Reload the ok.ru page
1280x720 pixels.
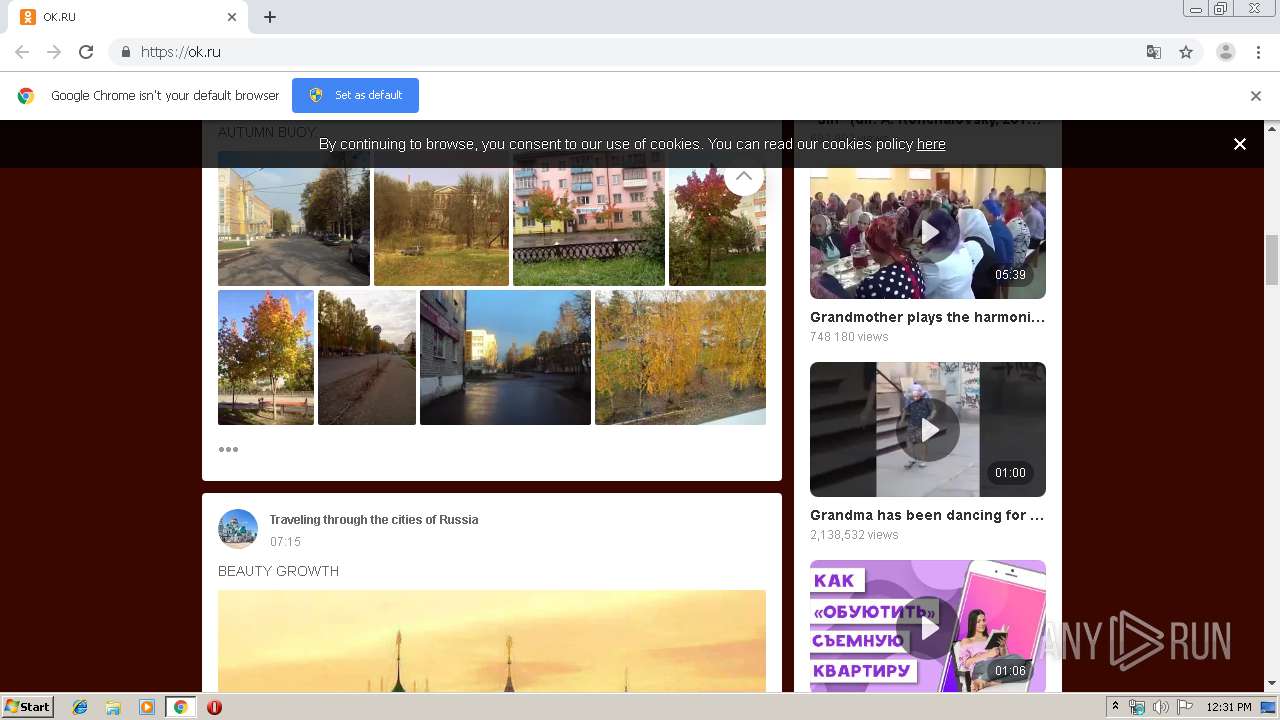tap(86, 52)
